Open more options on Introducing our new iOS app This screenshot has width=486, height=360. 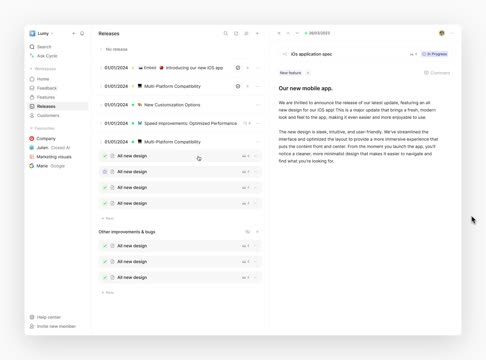pyautogui.click(x=257, y=68)
